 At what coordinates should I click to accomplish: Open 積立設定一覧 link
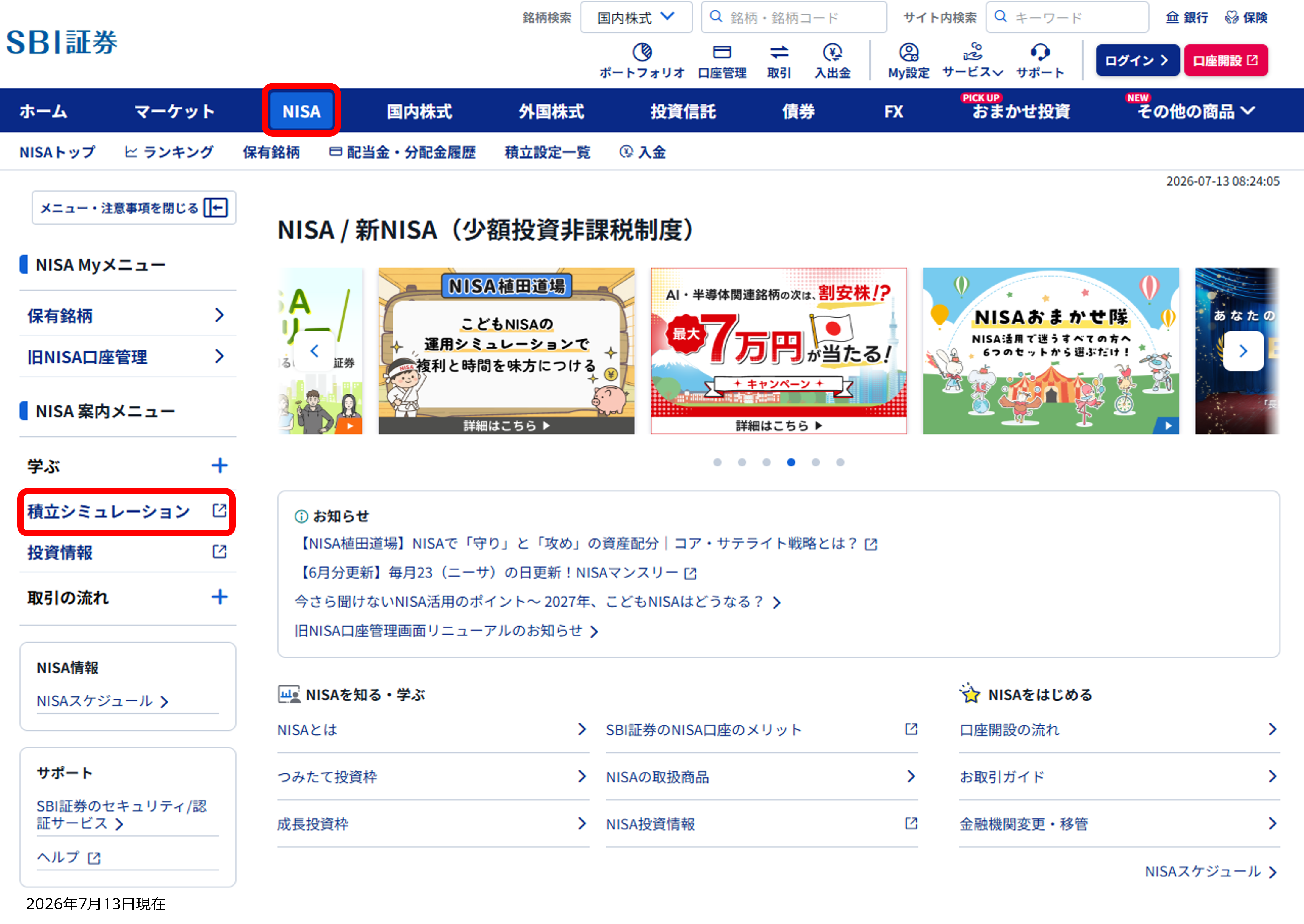547,152
